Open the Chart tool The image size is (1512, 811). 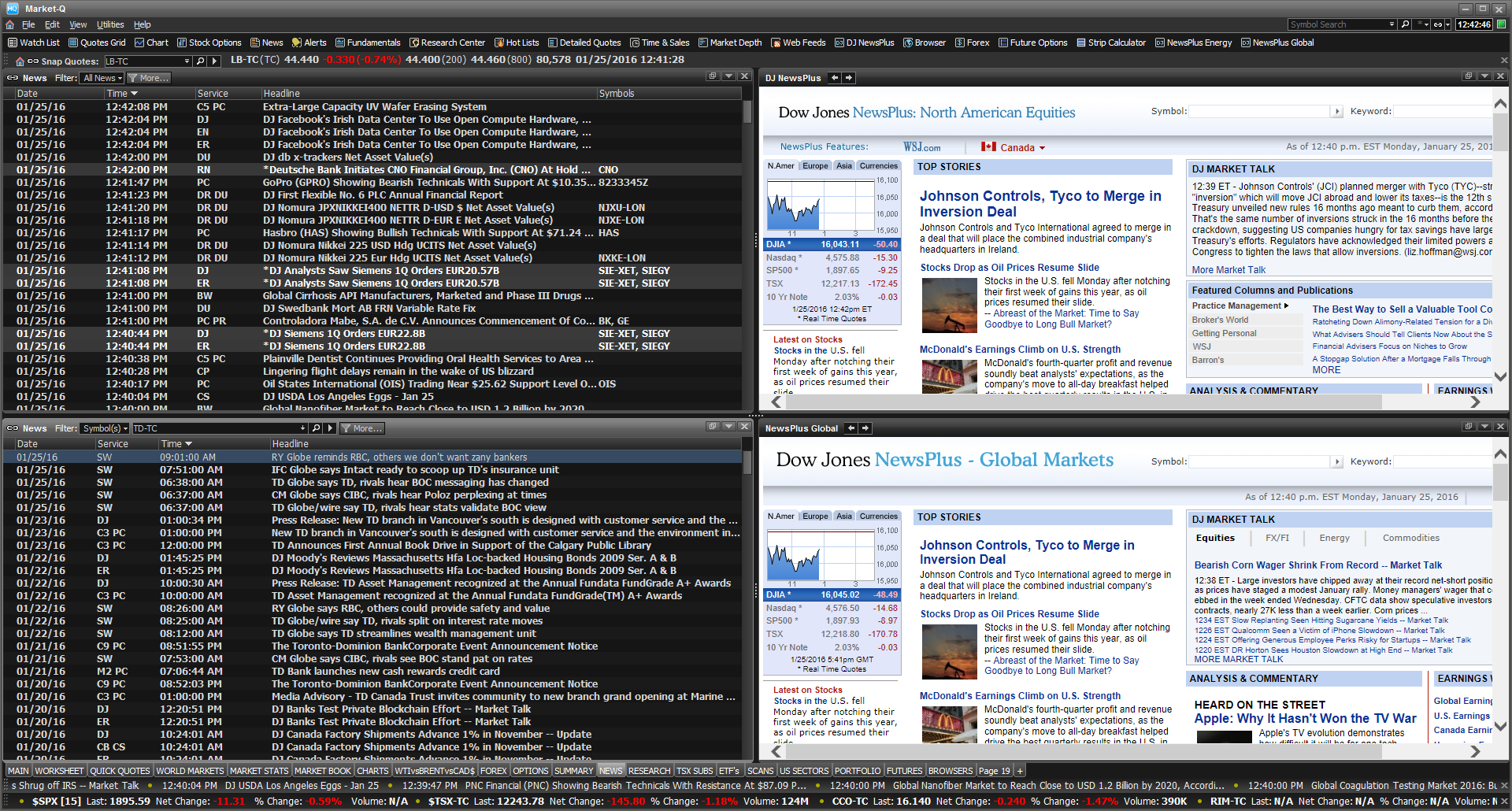(x=151, y=43)
